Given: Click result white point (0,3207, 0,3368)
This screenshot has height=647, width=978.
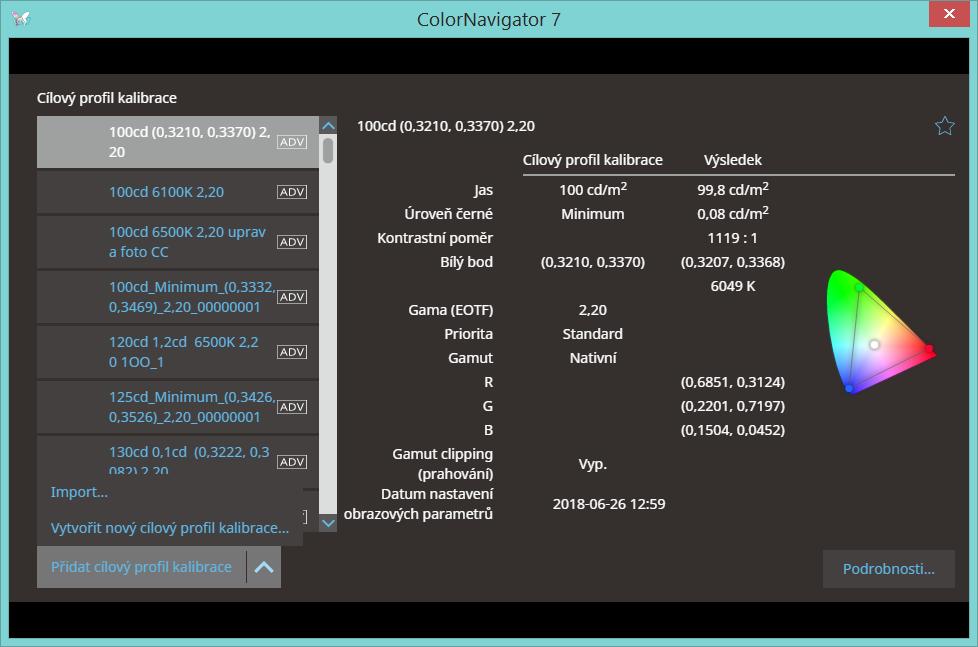Looking at the screenshot, I should tap(732, 262).
